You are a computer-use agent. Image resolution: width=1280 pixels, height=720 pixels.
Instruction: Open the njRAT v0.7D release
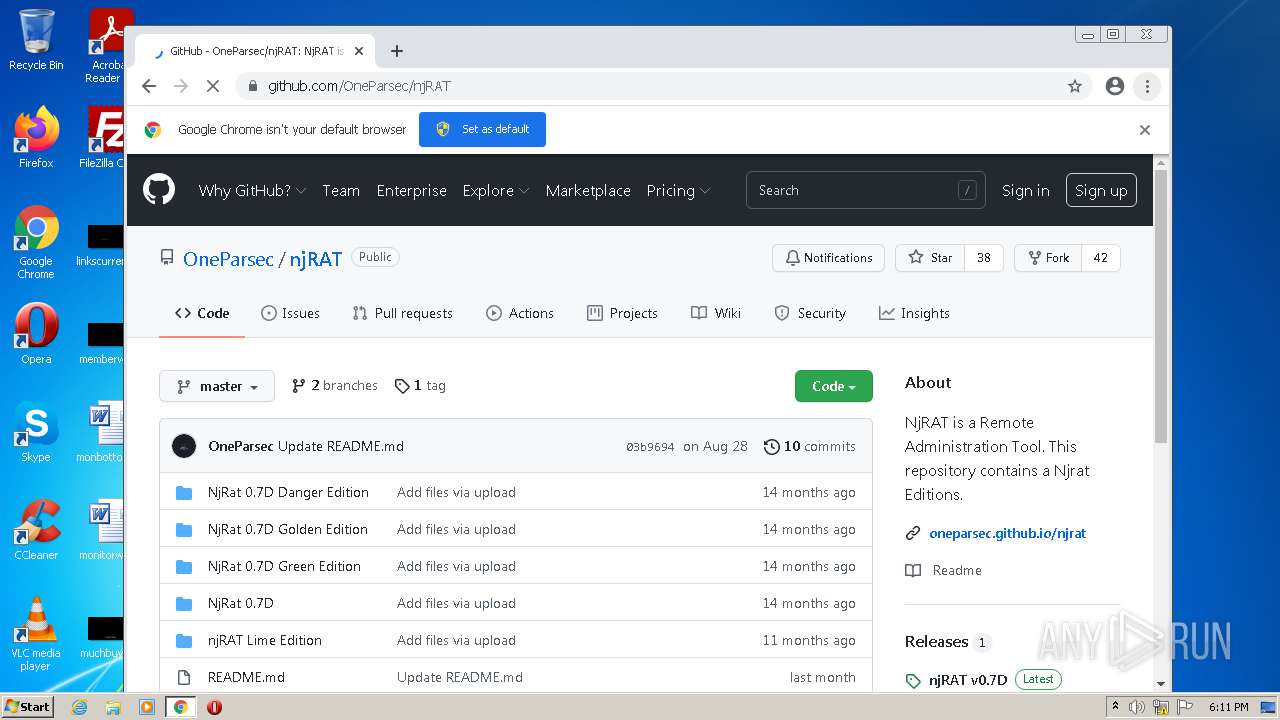click(x=967, y=680)
